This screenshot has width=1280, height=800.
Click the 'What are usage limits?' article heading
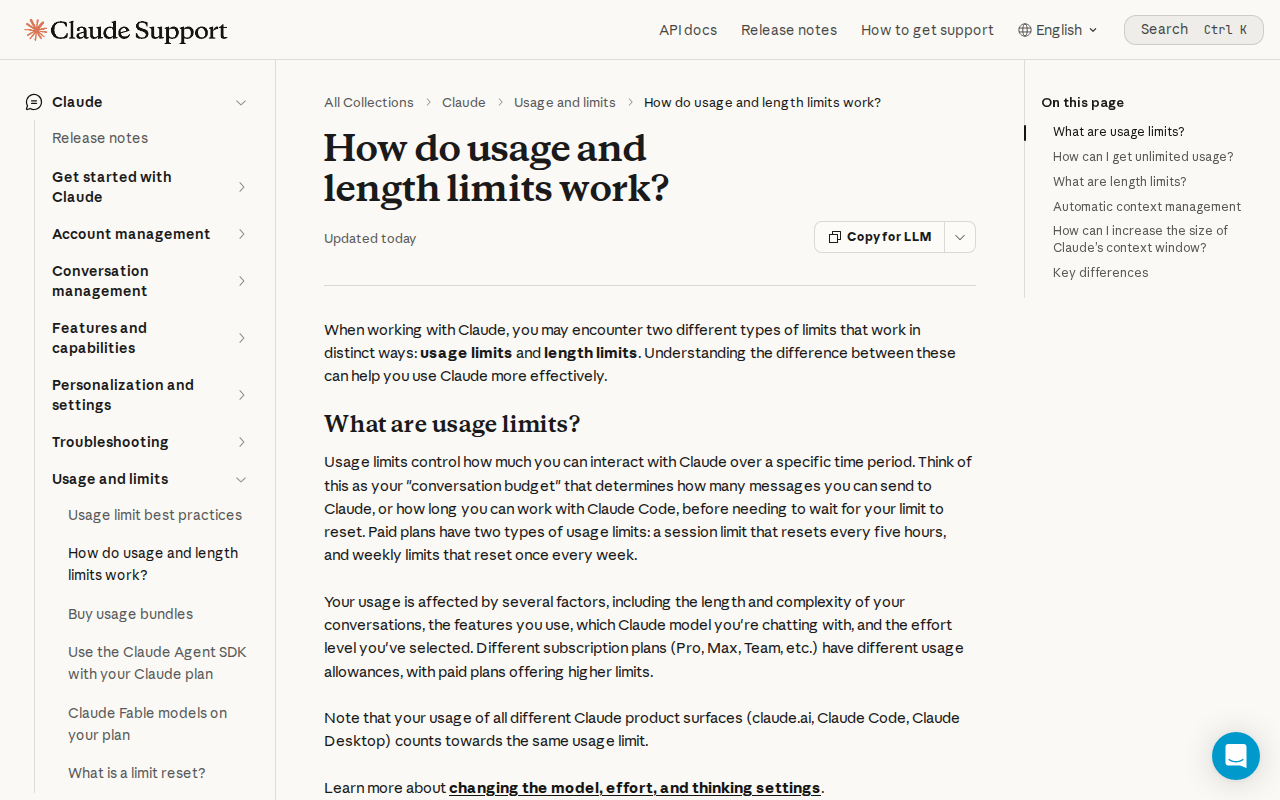click(452, 424)
